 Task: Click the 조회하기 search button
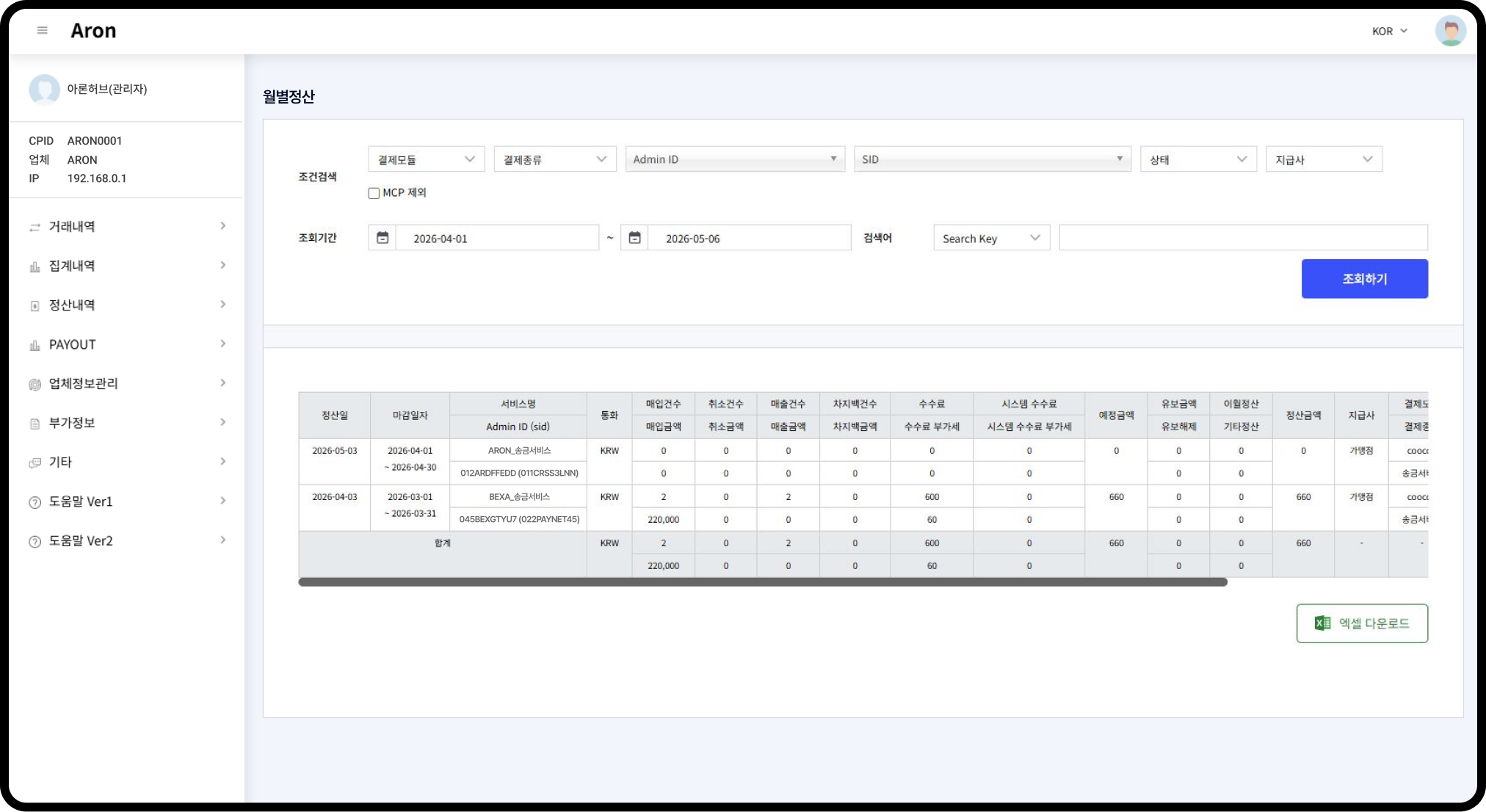(x=1364, y=279)
